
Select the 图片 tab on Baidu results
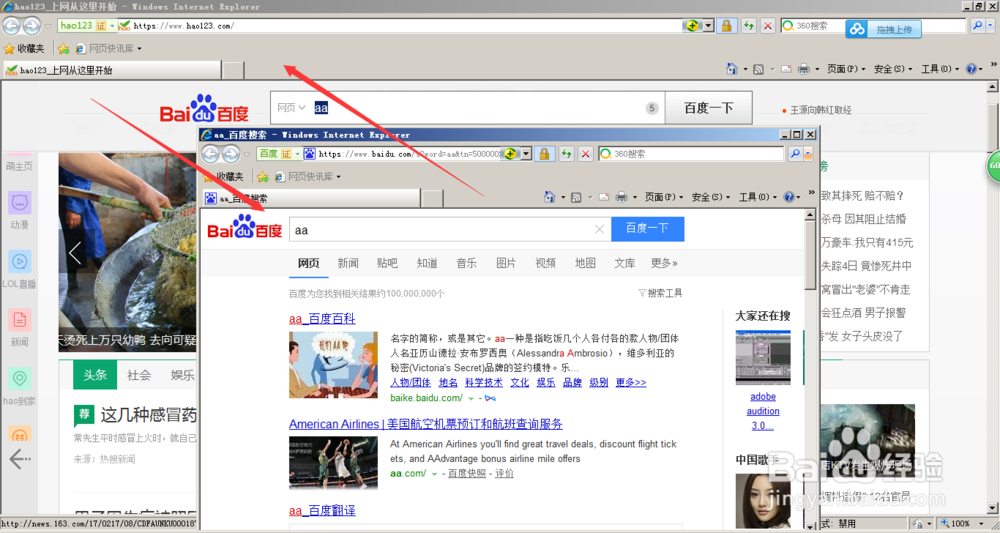pyautogui.click(x=506, y=263)
